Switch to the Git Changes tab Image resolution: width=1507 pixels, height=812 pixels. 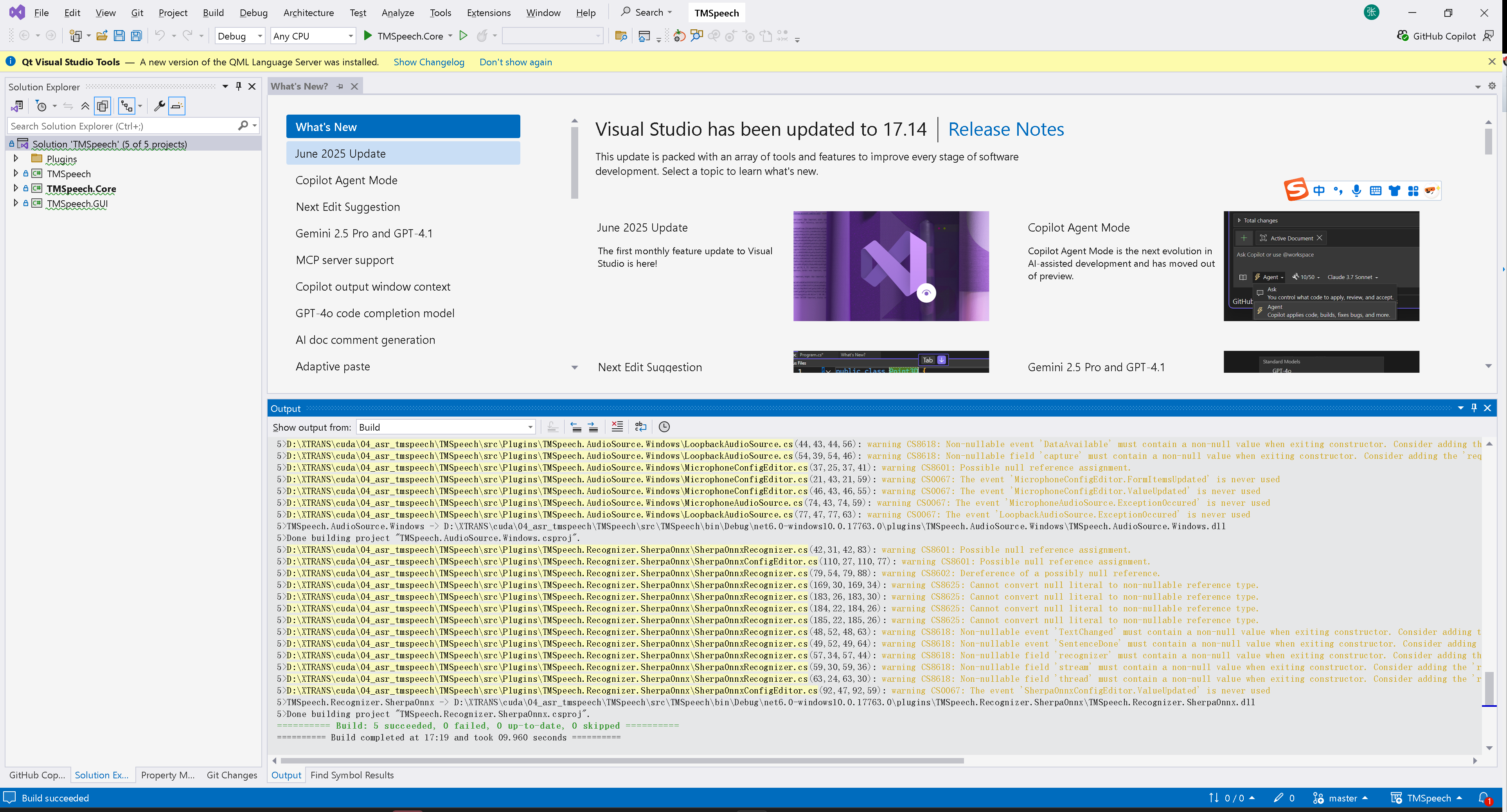tap(232, 774)
